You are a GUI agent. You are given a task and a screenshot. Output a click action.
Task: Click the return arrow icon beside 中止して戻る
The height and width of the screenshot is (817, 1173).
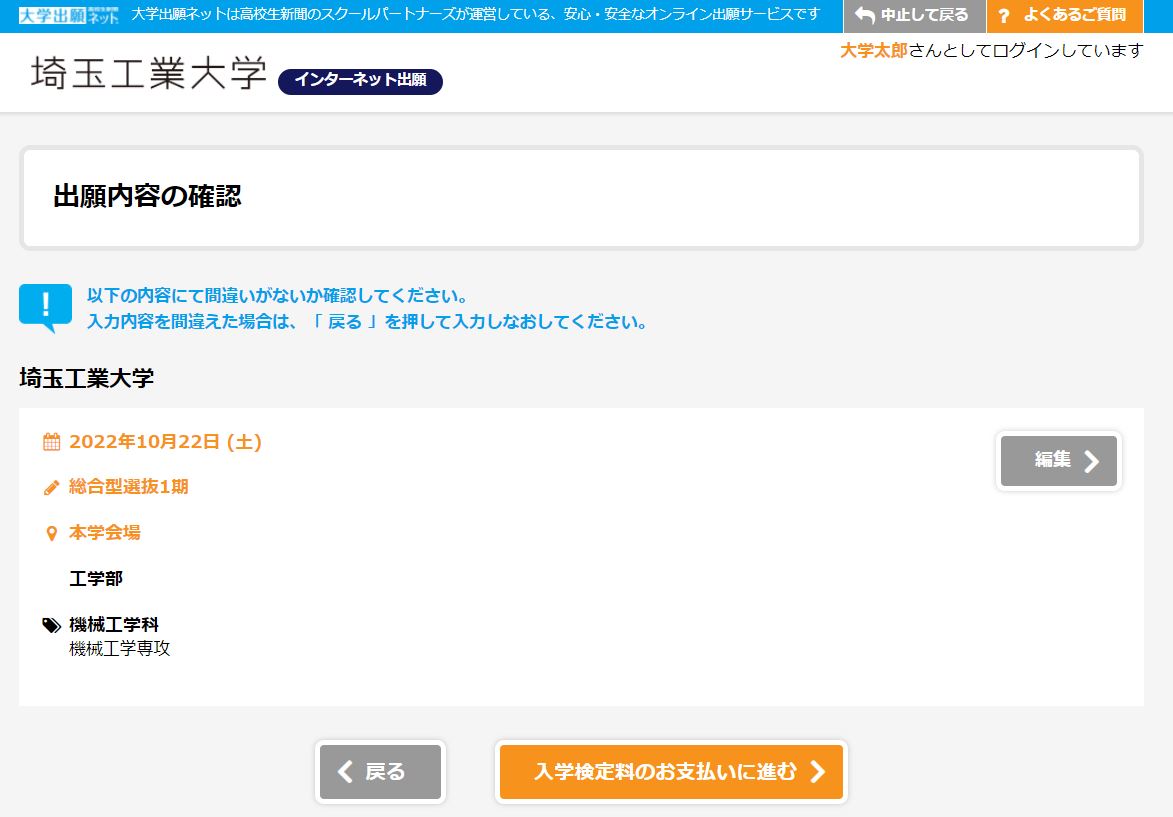[x=865, y=16]
